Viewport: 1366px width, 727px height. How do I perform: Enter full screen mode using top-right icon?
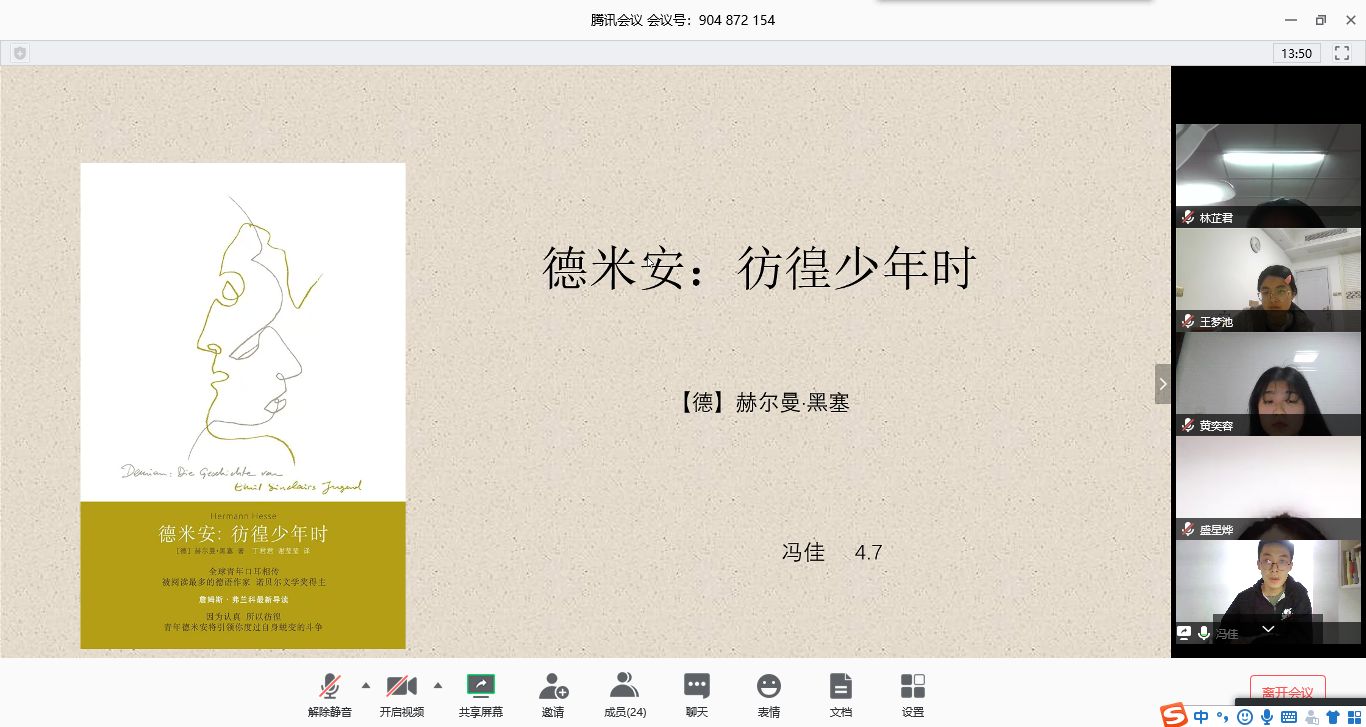1342,53
